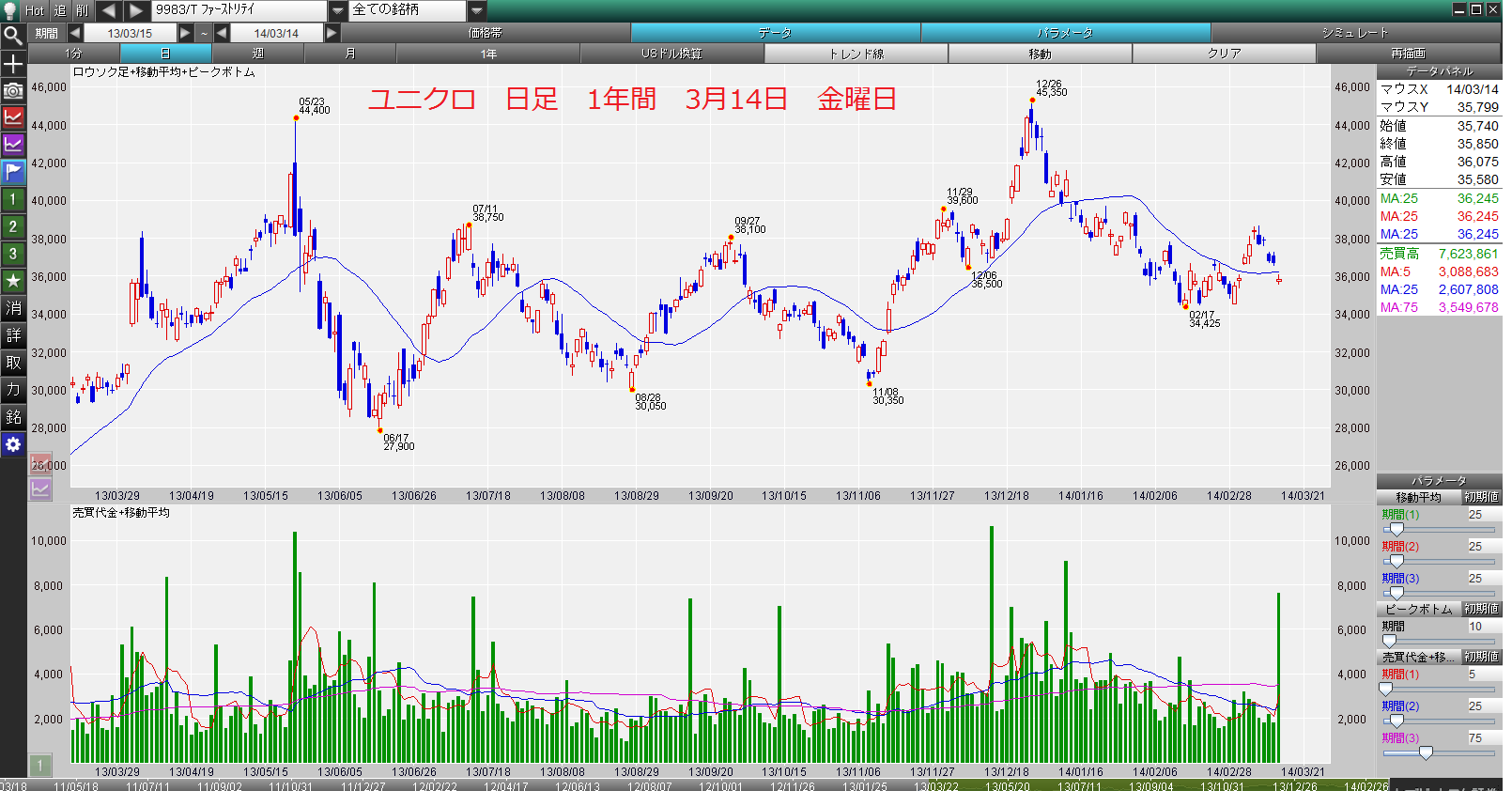
Task: Reset 移動平均 with 初期値 button
Action: (x=1482, y=497)
